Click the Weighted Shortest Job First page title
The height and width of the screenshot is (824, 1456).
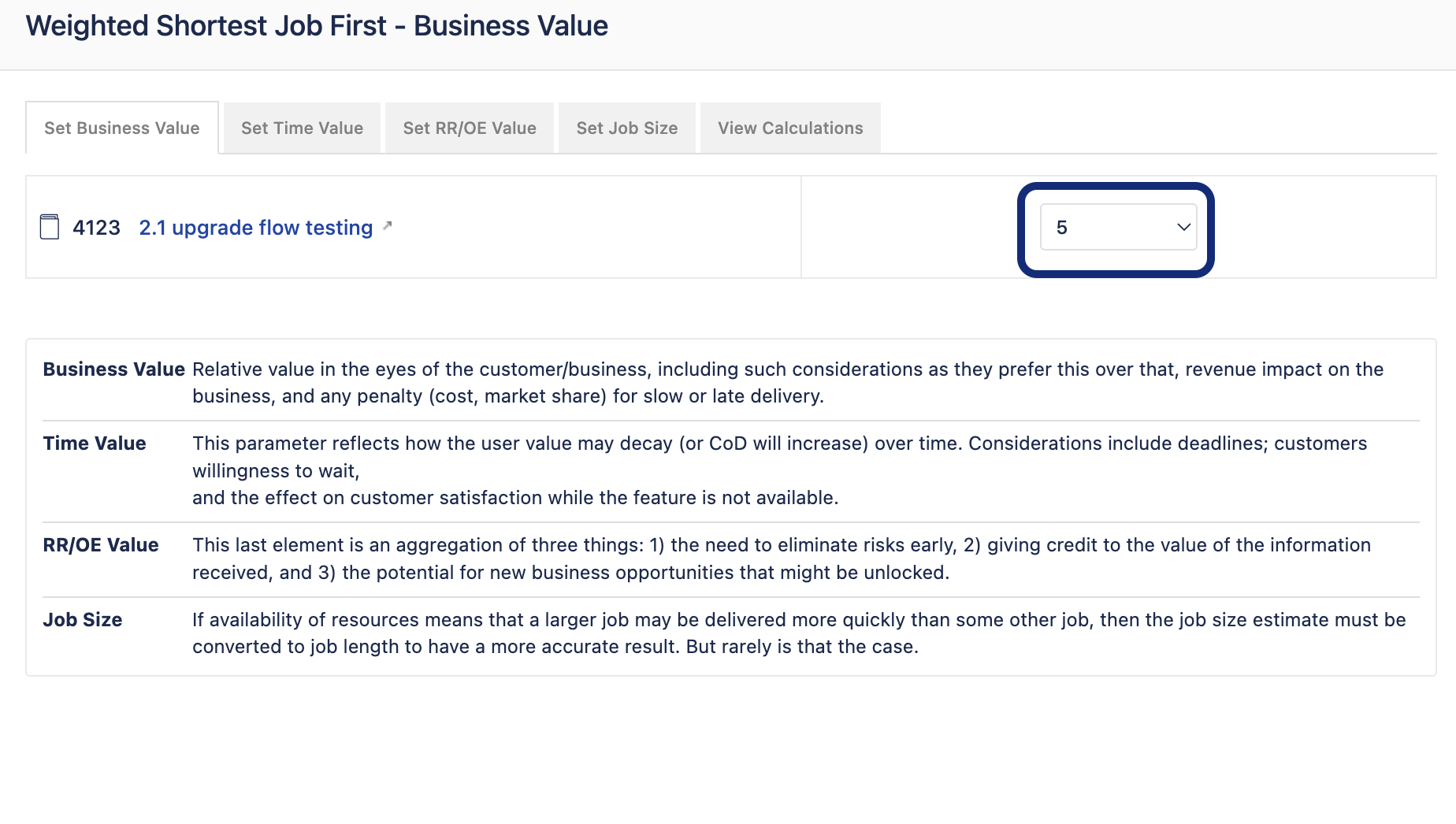[317, 25]
